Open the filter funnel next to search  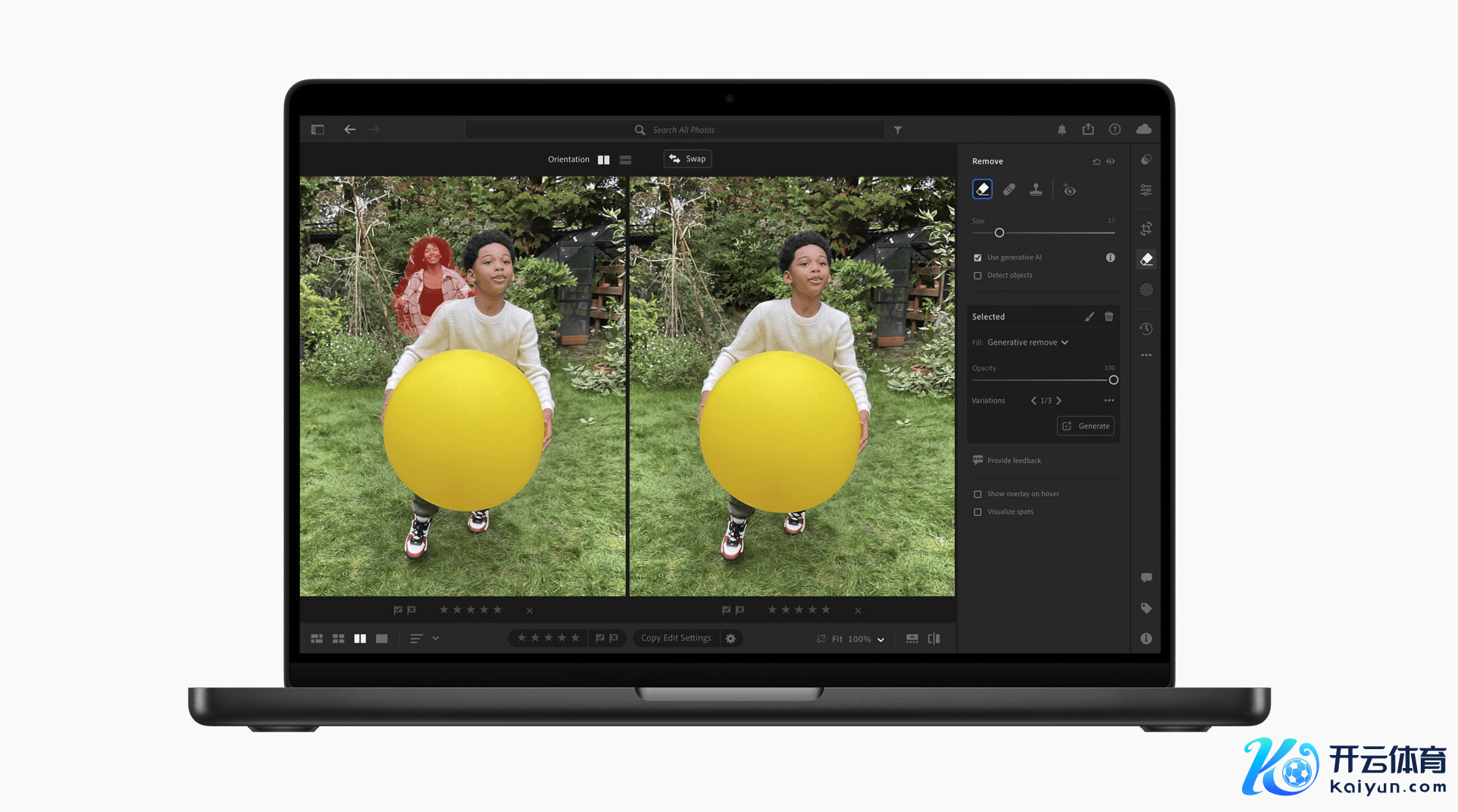pyautogui.click(x=898, y=130)
